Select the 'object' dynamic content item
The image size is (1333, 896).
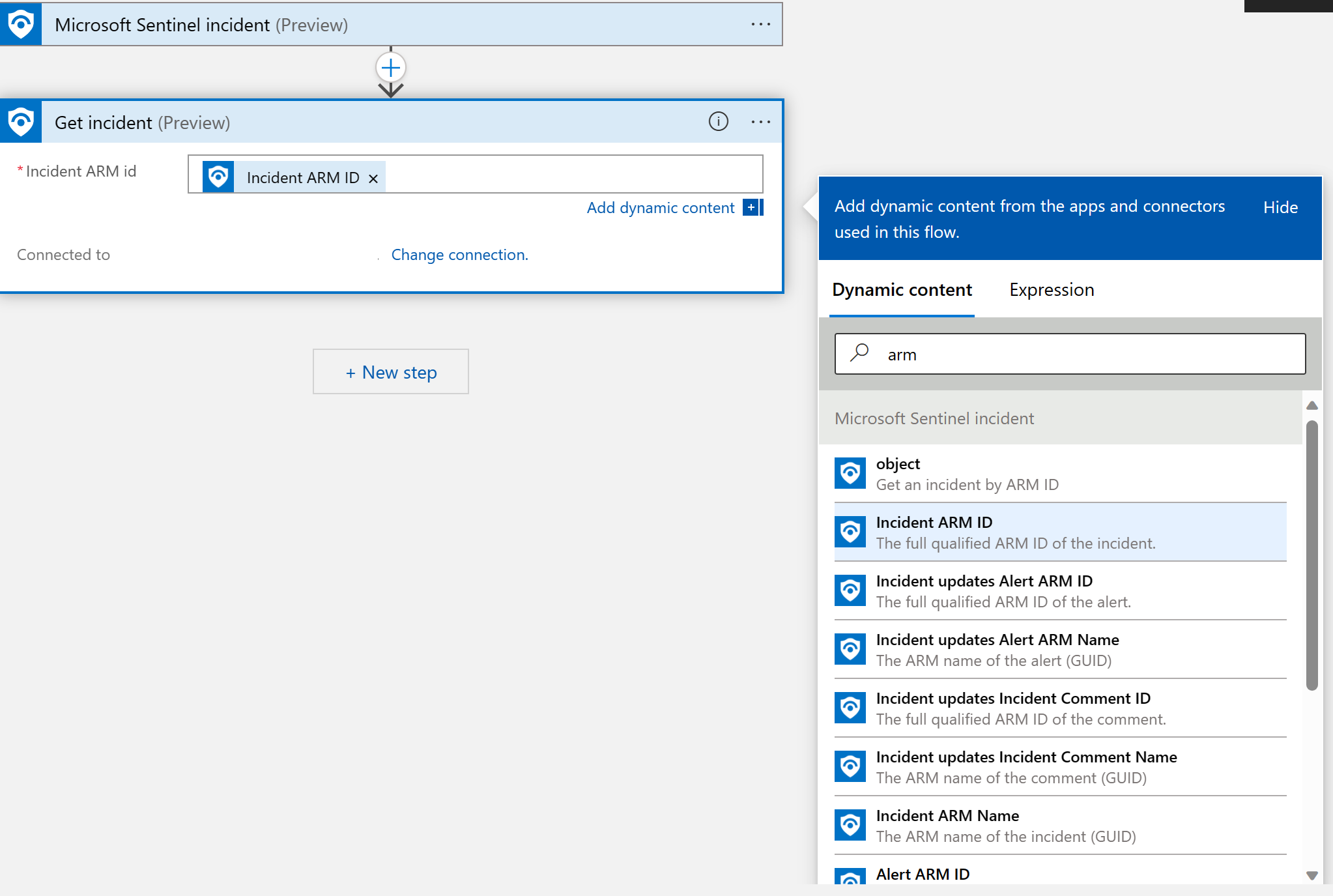1060,474
